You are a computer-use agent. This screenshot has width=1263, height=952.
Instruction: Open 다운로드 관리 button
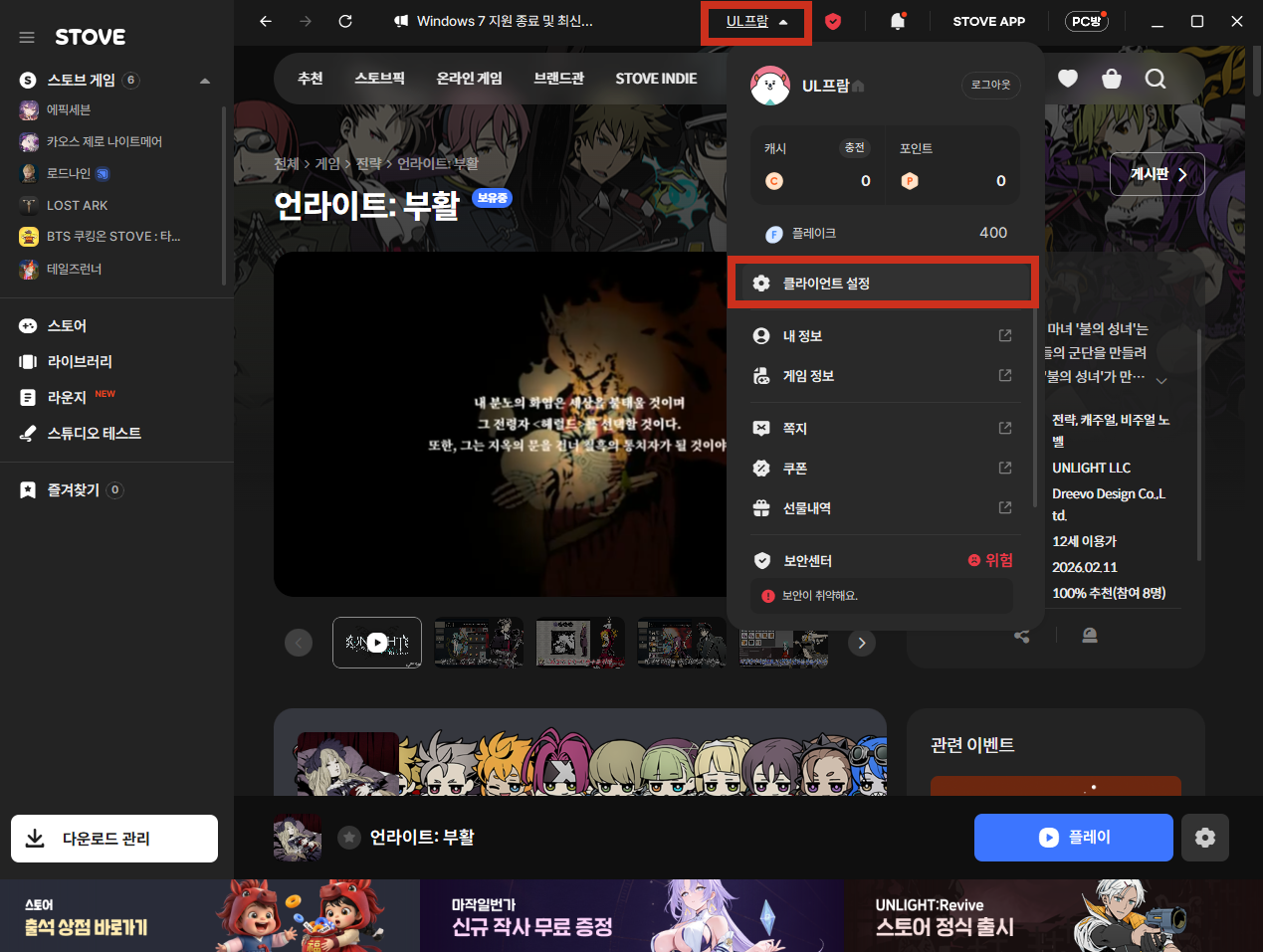coord(114,839)
